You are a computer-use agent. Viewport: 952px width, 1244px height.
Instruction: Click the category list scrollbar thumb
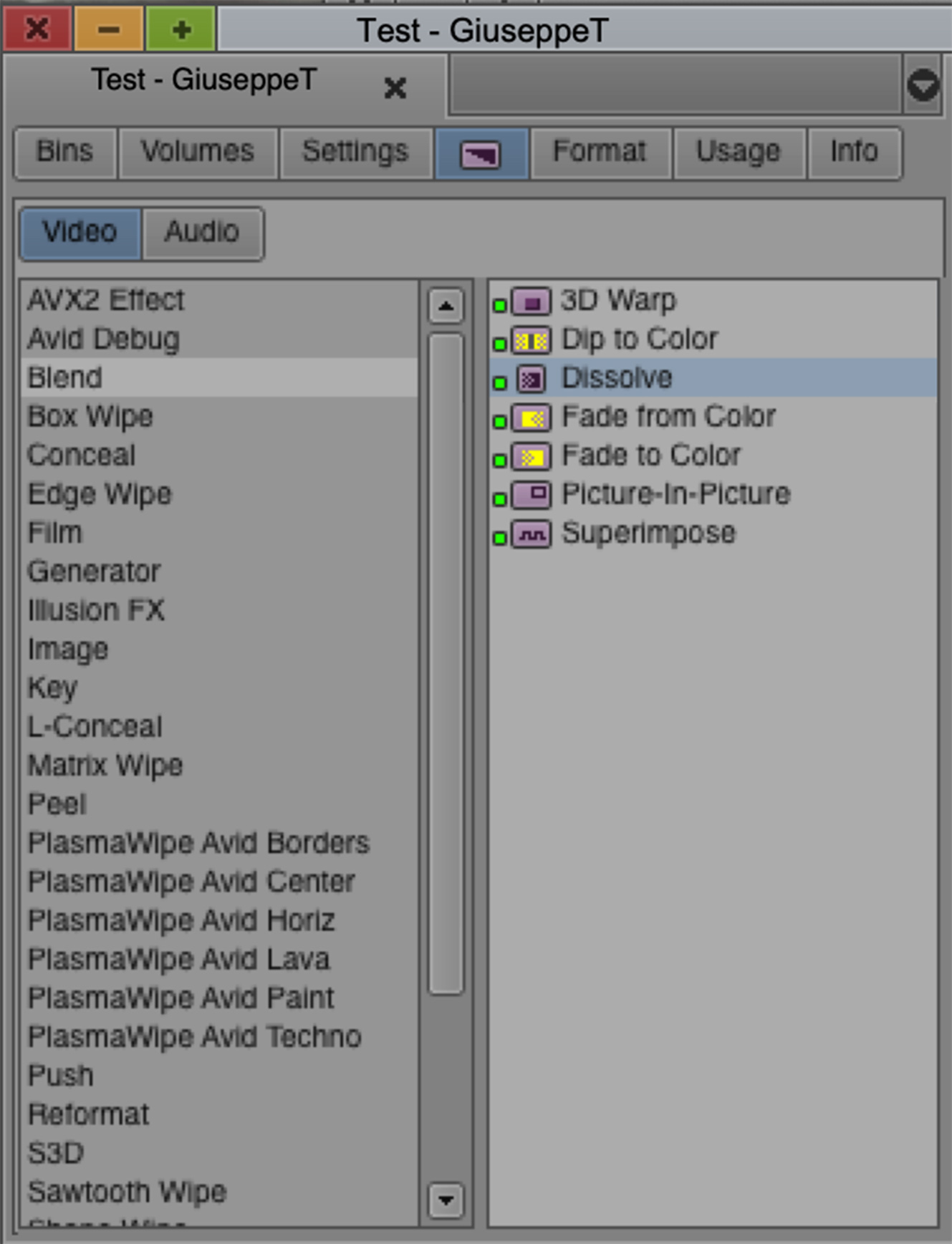point(446,662)
